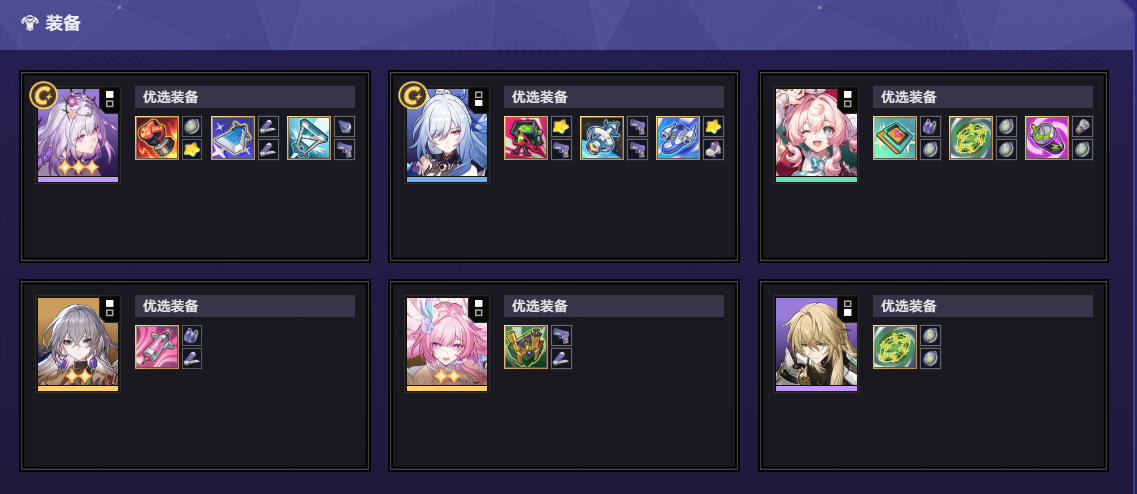Select the blue sneaker equipment icon
This screenshot has width=1137, height=494.
point(678,138)
